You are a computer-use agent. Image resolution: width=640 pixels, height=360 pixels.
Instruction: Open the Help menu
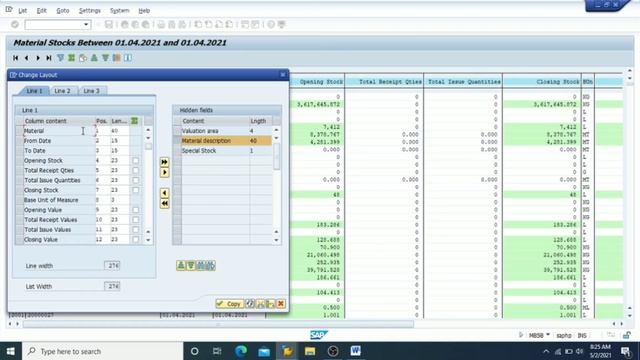tap(144, 11)
